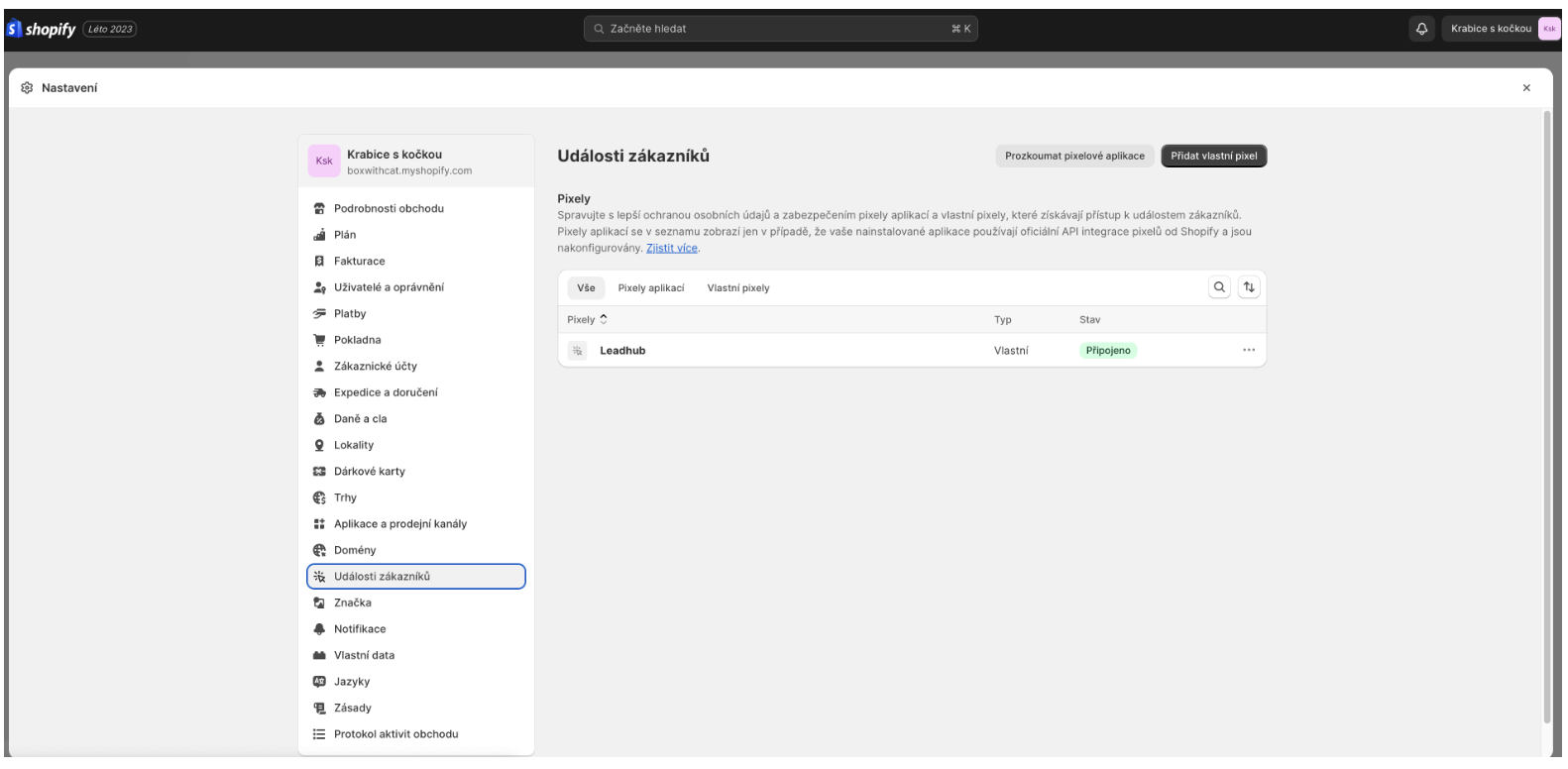This screenshot has width=1568, height=769.
Task: Click the Plán chart icon
Action: click(x=319, y=235)
